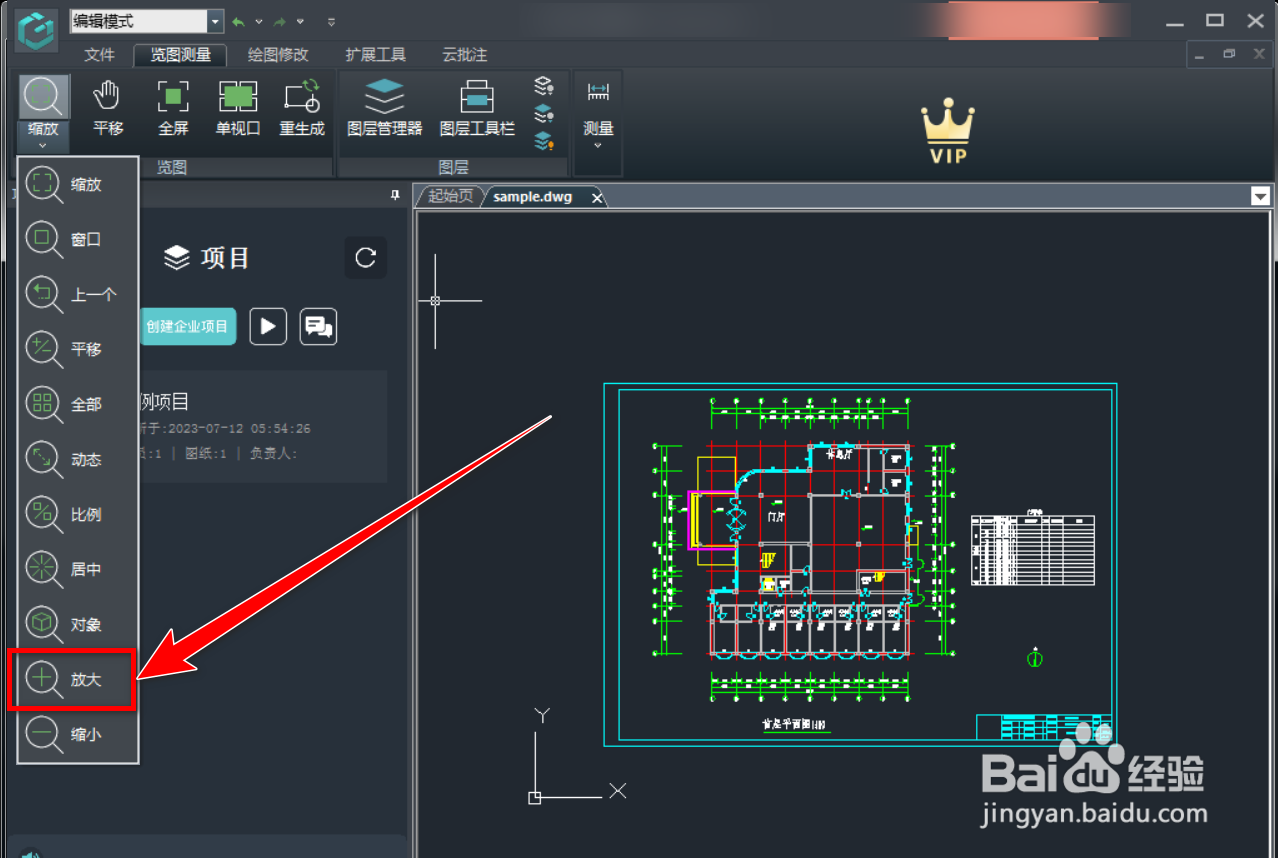The height and width of the screenshot is (858, 1278).
Task: Activate the 全屏 fullscreen view
Action: tap(173, 108)
